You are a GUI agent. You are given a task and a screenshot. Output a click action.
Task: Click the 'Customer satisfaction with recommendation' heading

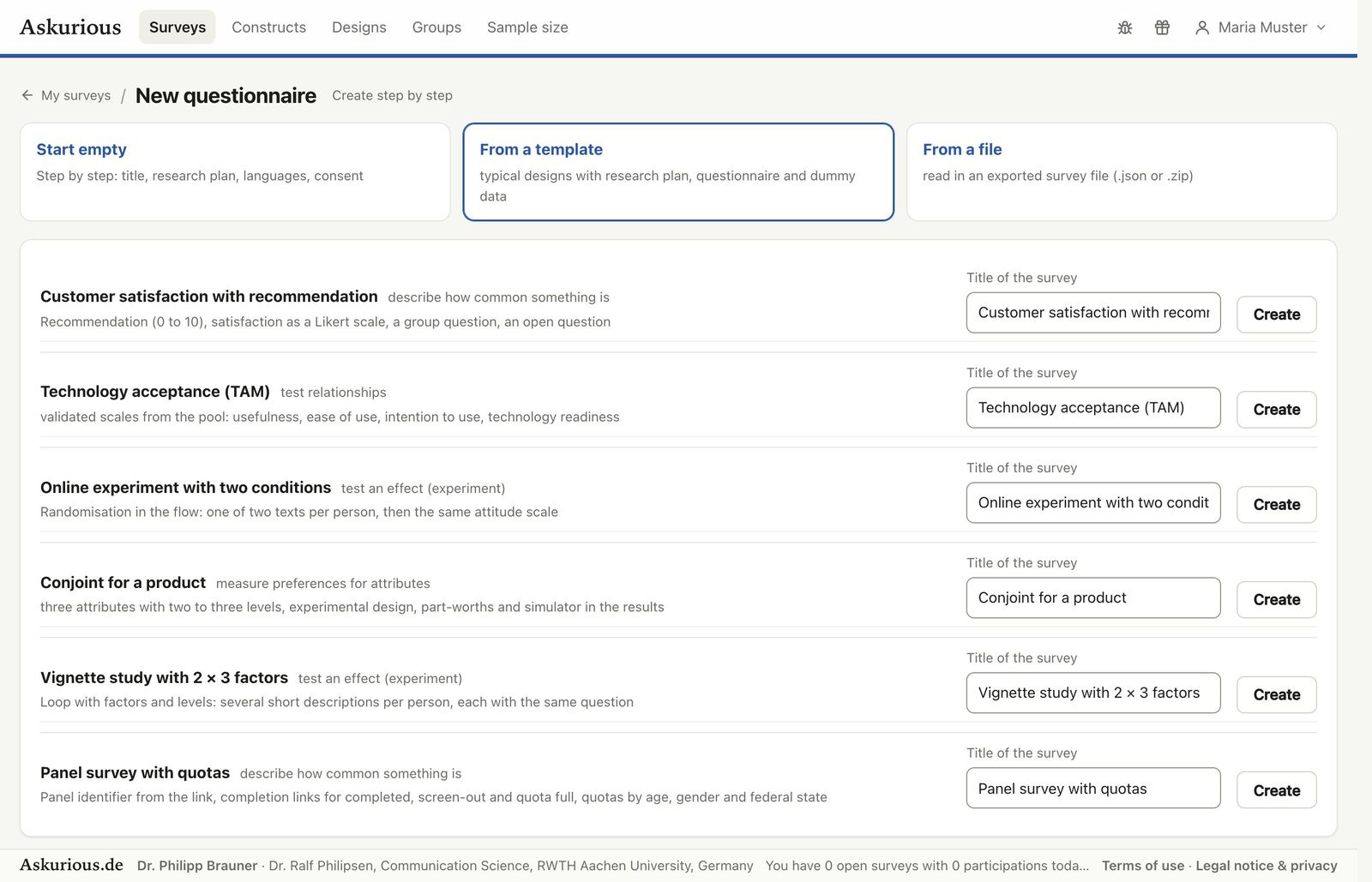pyautogui.click(x=208, y=297)
